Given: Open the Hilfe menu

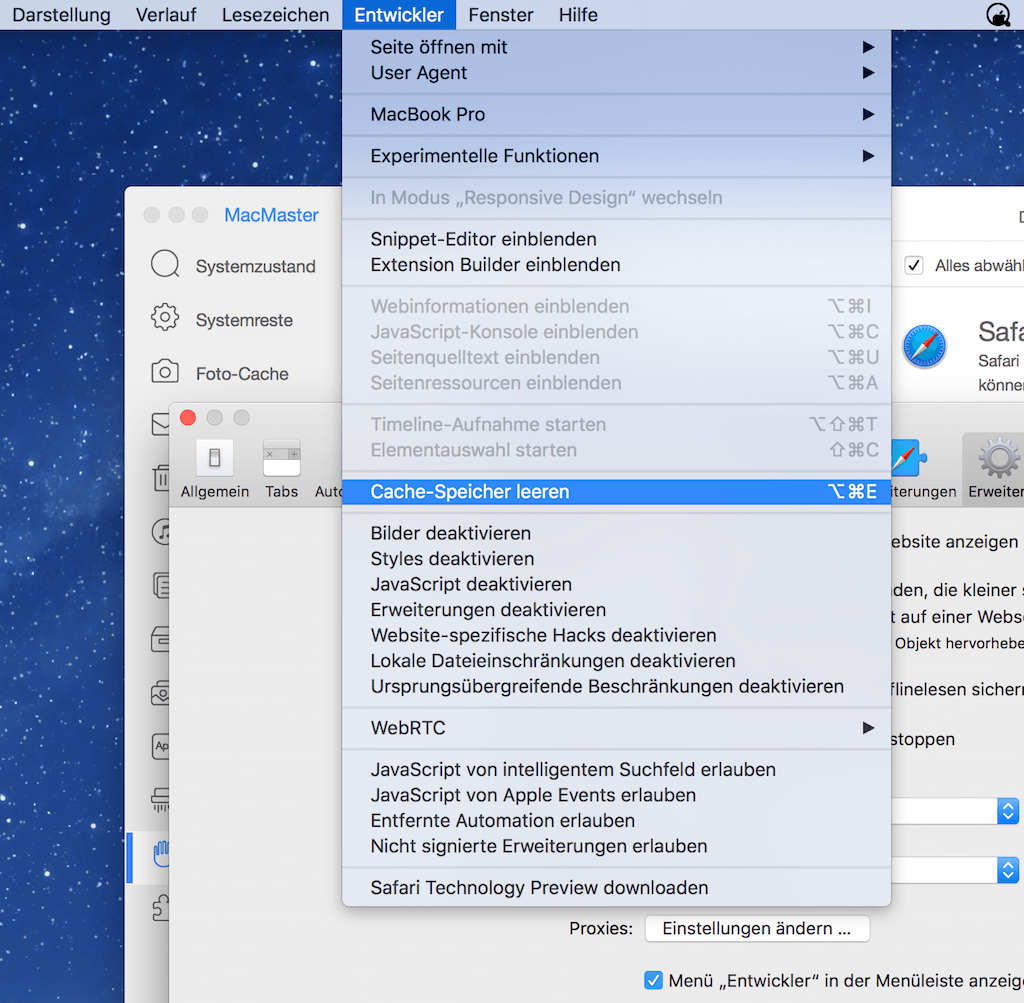Looking at the screenshot, I should pos(578,14).
